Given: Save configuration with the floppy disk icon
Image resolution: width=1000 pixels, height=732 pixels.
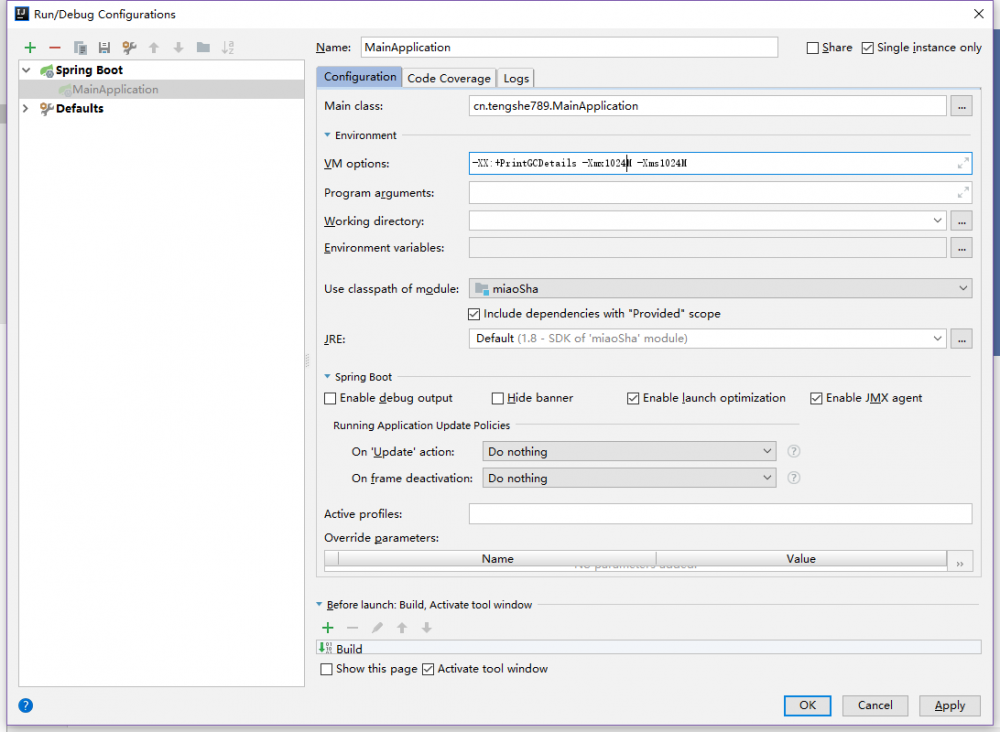Looking at the screenshot, I should coord(104,47).
